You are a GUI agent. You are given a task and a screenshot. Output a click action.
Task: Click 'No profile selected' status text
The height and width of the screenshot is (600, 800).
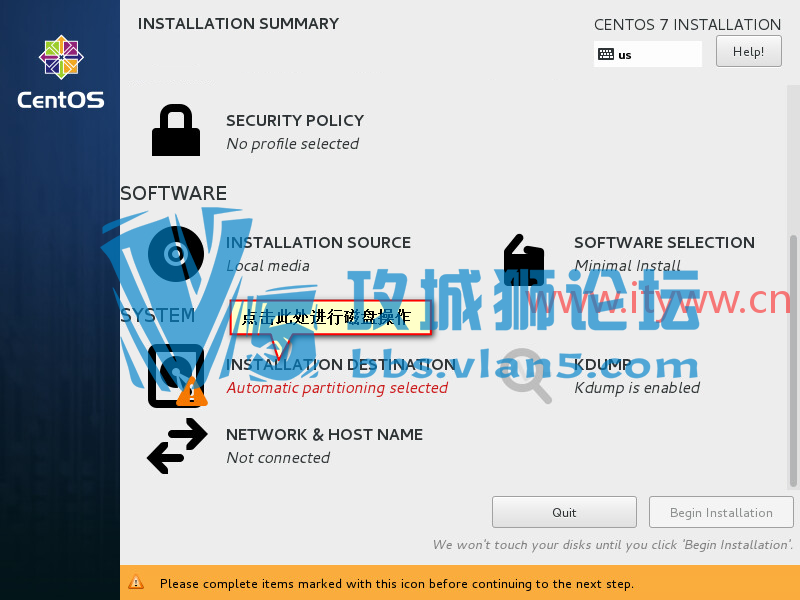tap(292, 144)
